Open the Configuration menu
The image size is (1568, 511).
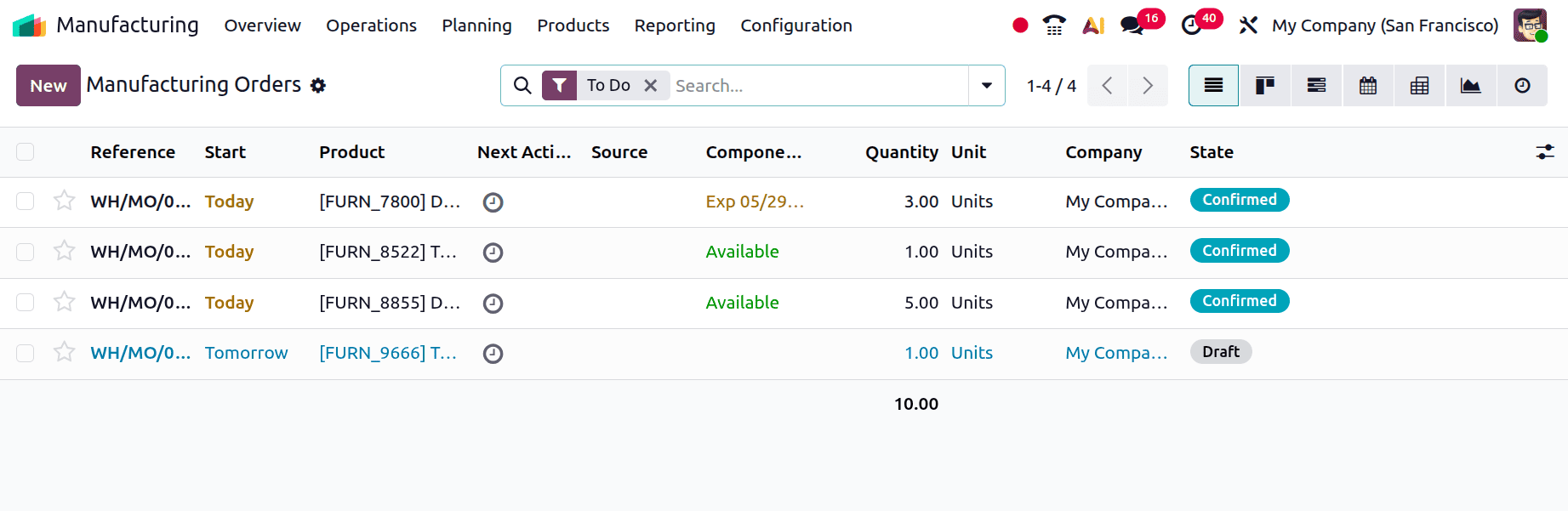tap(796, 26)
